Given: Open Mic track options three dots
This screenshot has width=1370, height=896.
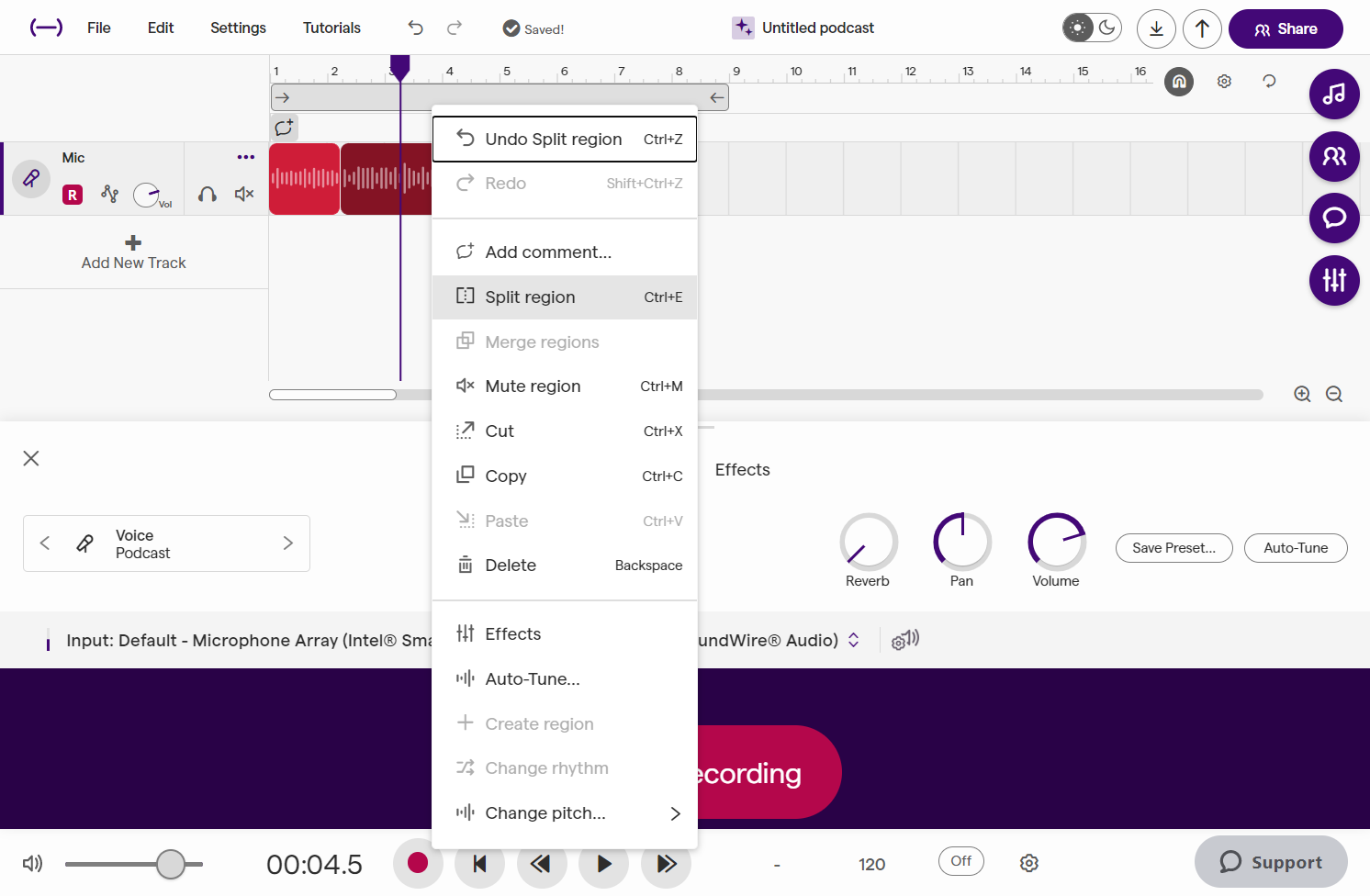Looking at the screenshot, I should pyautogui.click(x=245, y=157).
